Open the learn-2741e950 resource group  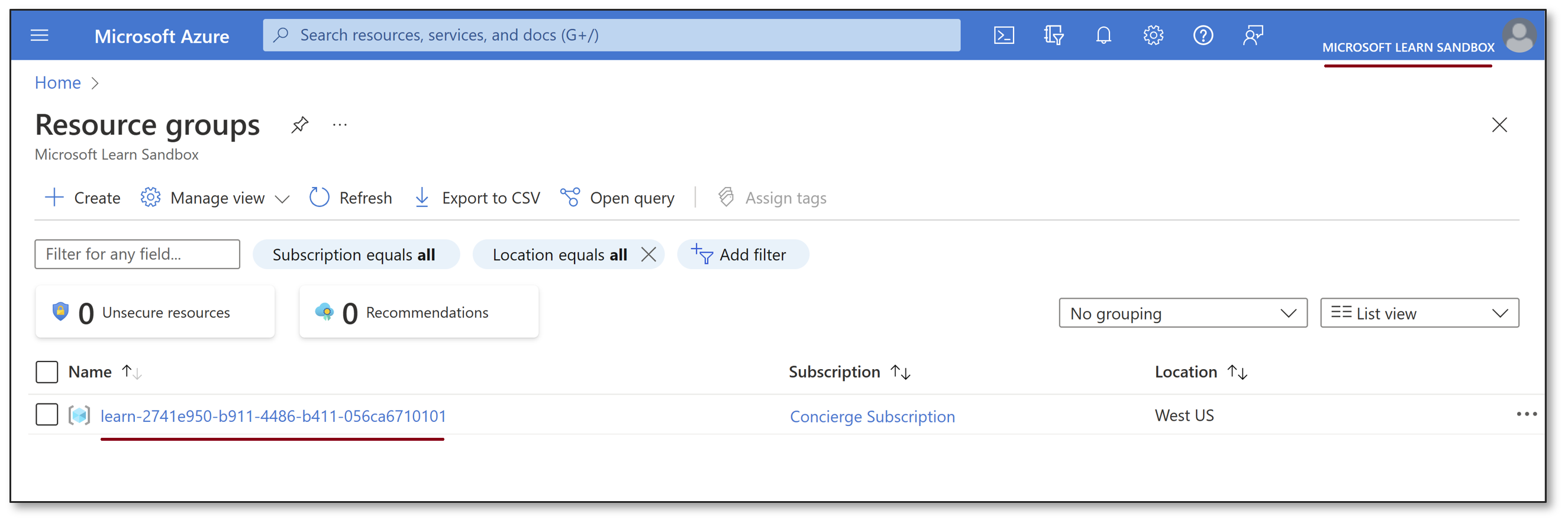click(273, 417)
